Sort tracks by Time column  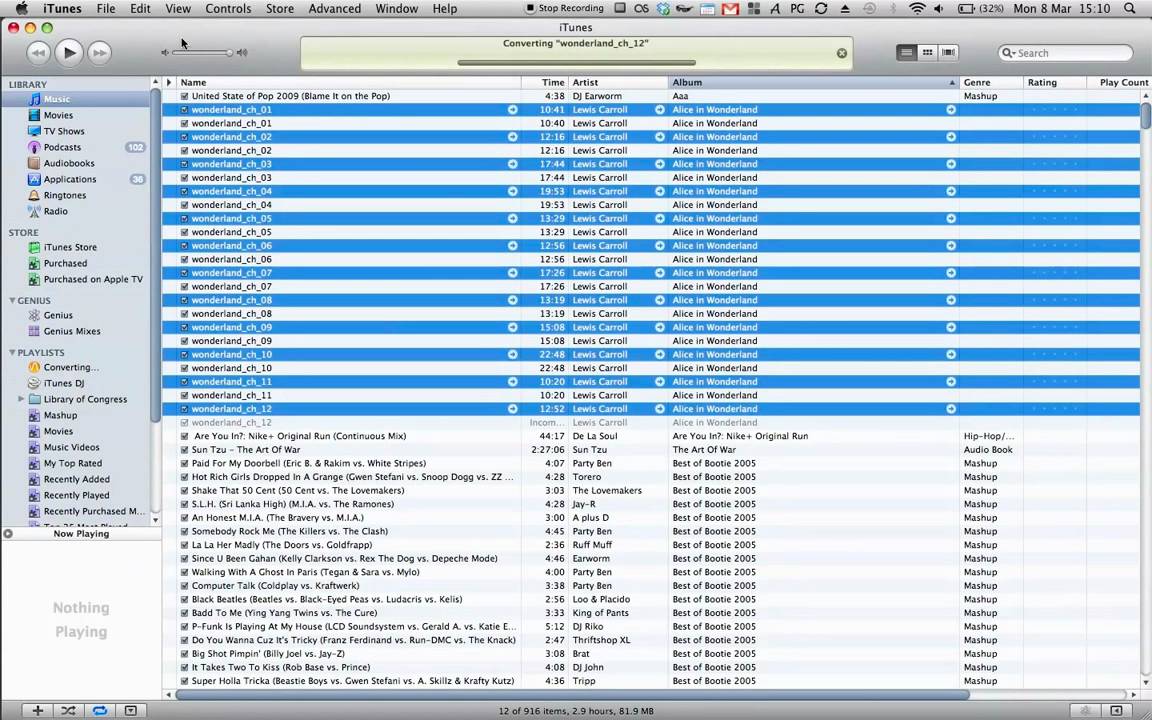(545, 82)
